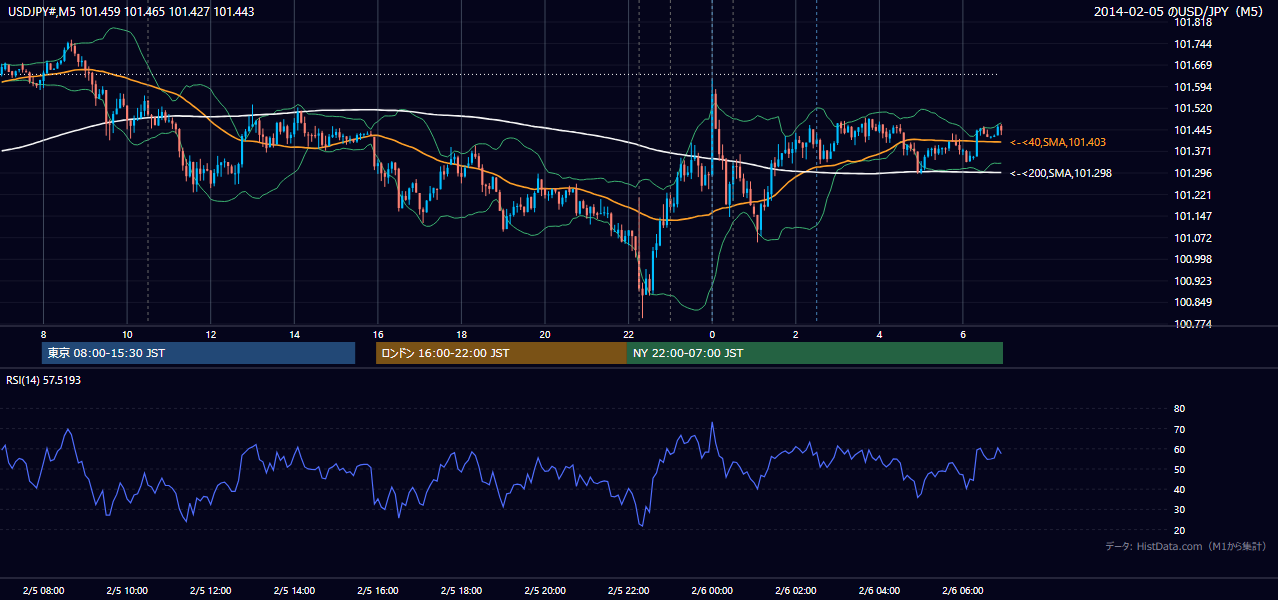Viewport: 1278px width, 600px height.
Task: Click the HistData.com data credit text
Action: (1186, 546)
